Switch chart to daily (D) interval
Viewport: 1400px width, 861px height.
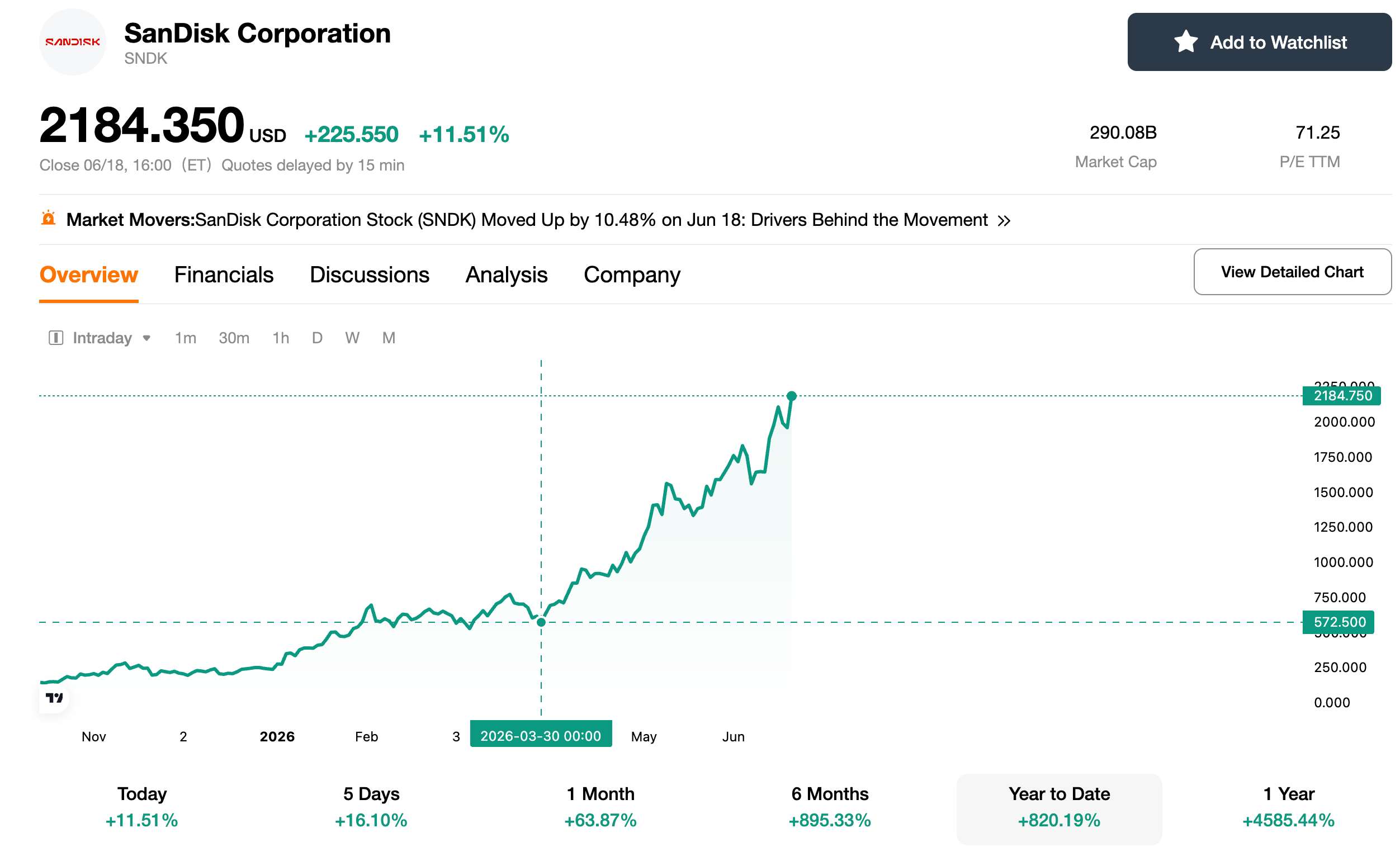click(x=317, y=338)
